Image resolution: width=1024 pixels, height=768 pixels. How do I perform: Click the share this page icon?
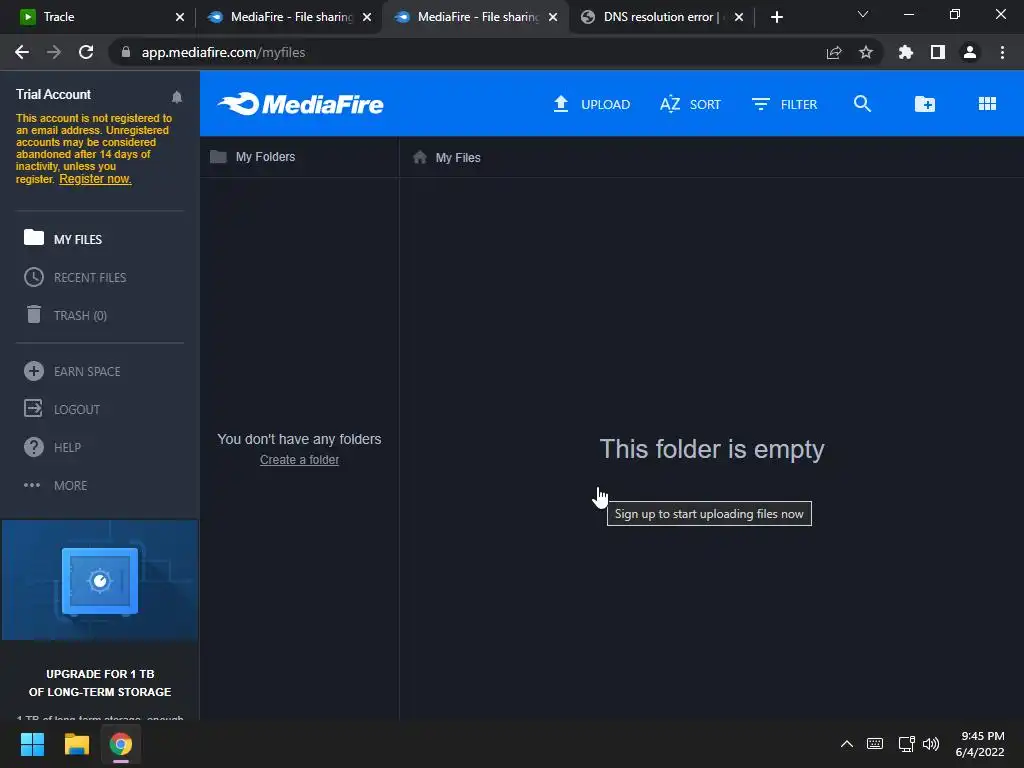(834, 52)
